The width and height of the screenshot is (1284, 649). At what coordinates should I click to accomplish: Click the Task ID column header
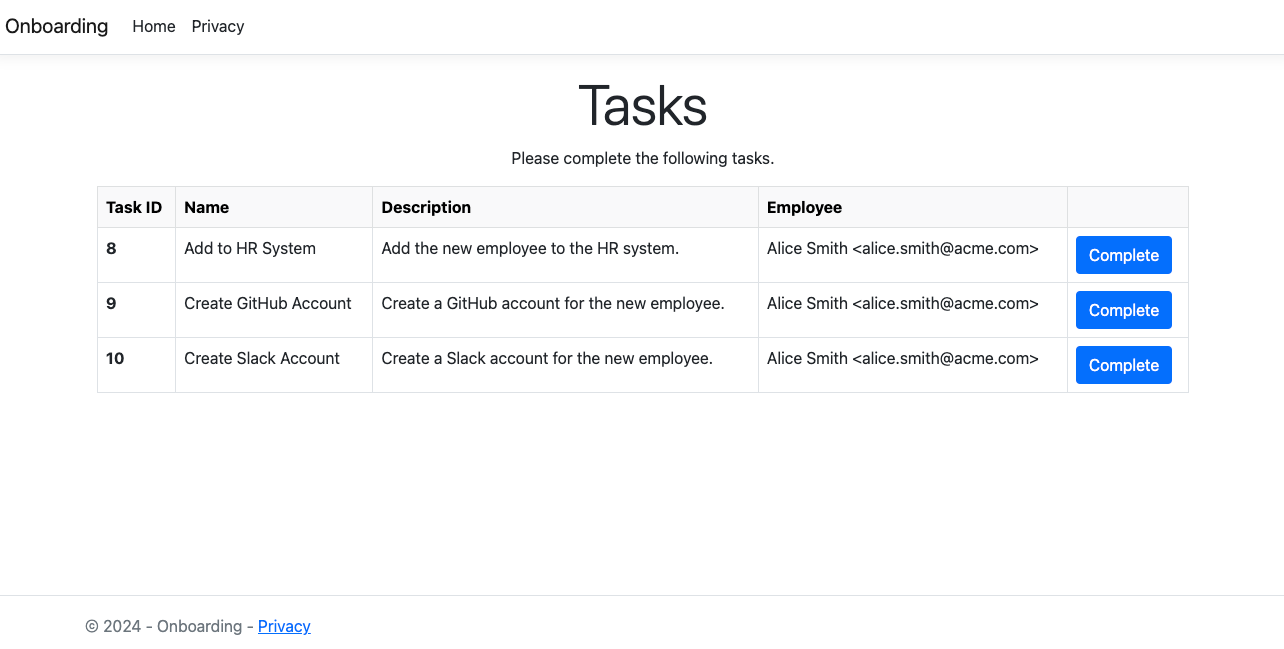[134, 207]
